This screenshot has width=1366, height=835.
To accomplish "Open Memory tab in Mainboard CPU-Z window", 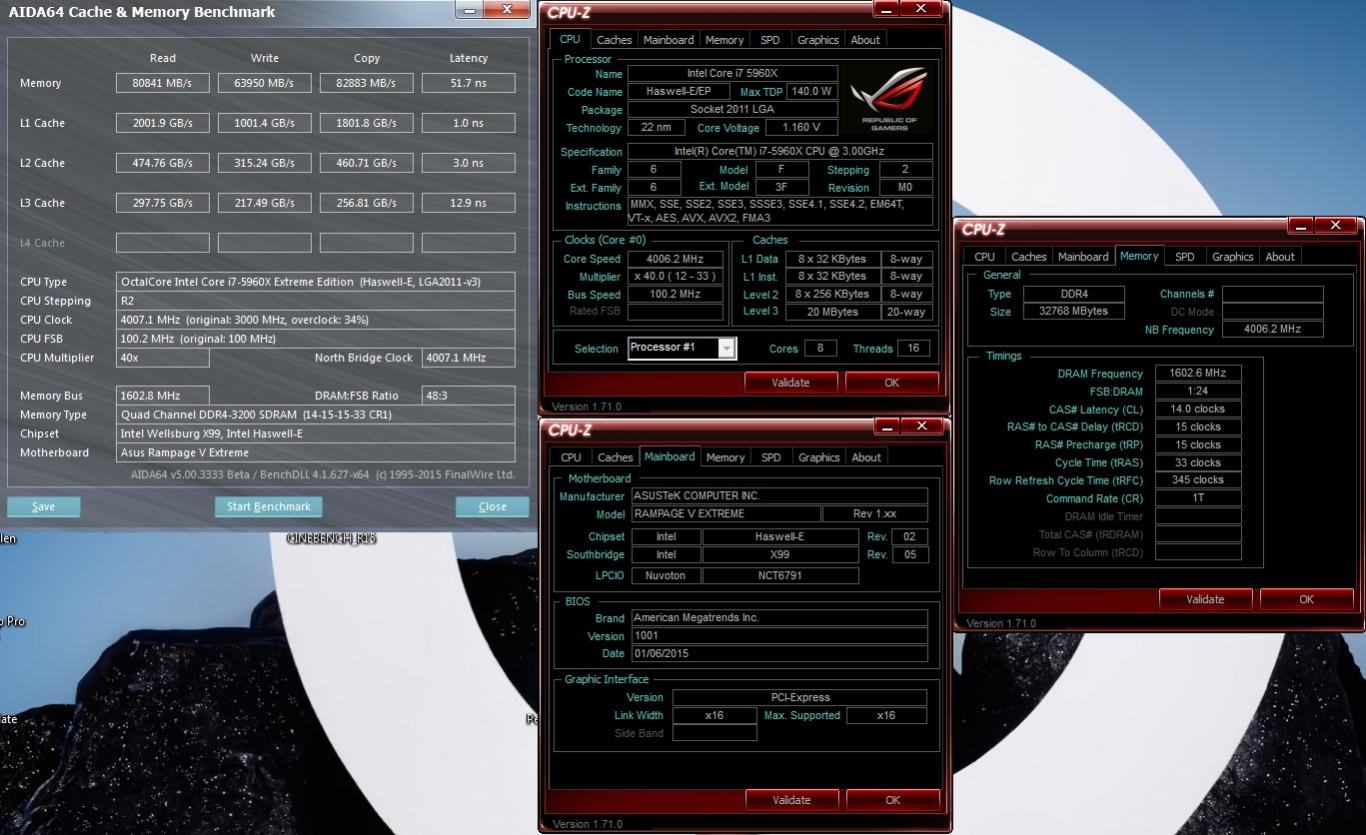I will [x=725, y=458].
